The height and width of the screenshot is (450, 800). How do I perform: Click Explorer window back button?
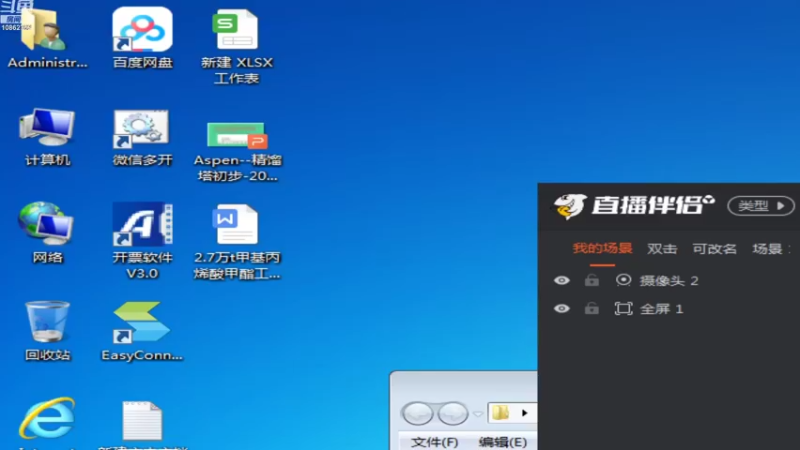pos(418,413)
